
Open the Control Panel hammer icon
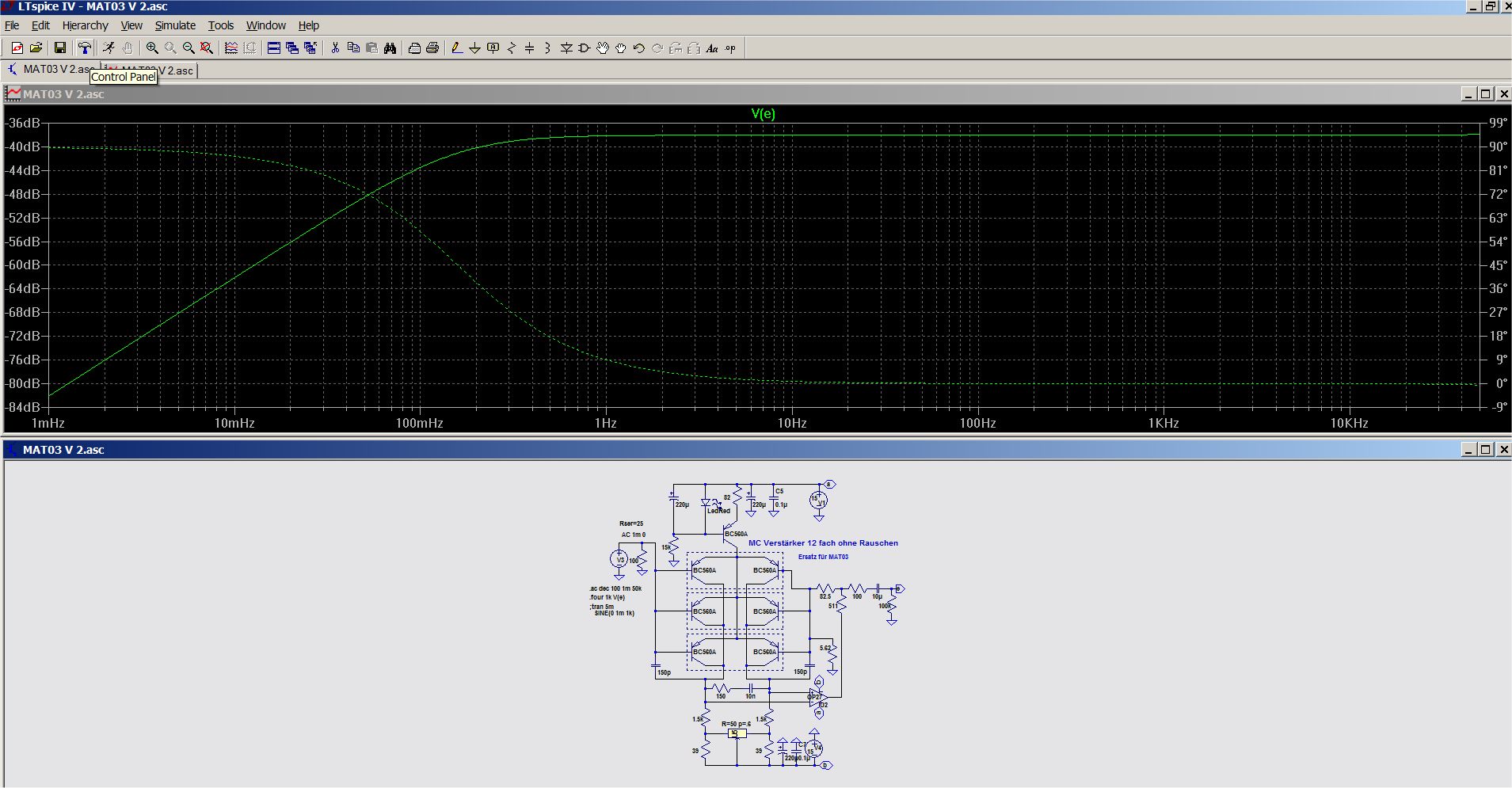coord(85,48)
